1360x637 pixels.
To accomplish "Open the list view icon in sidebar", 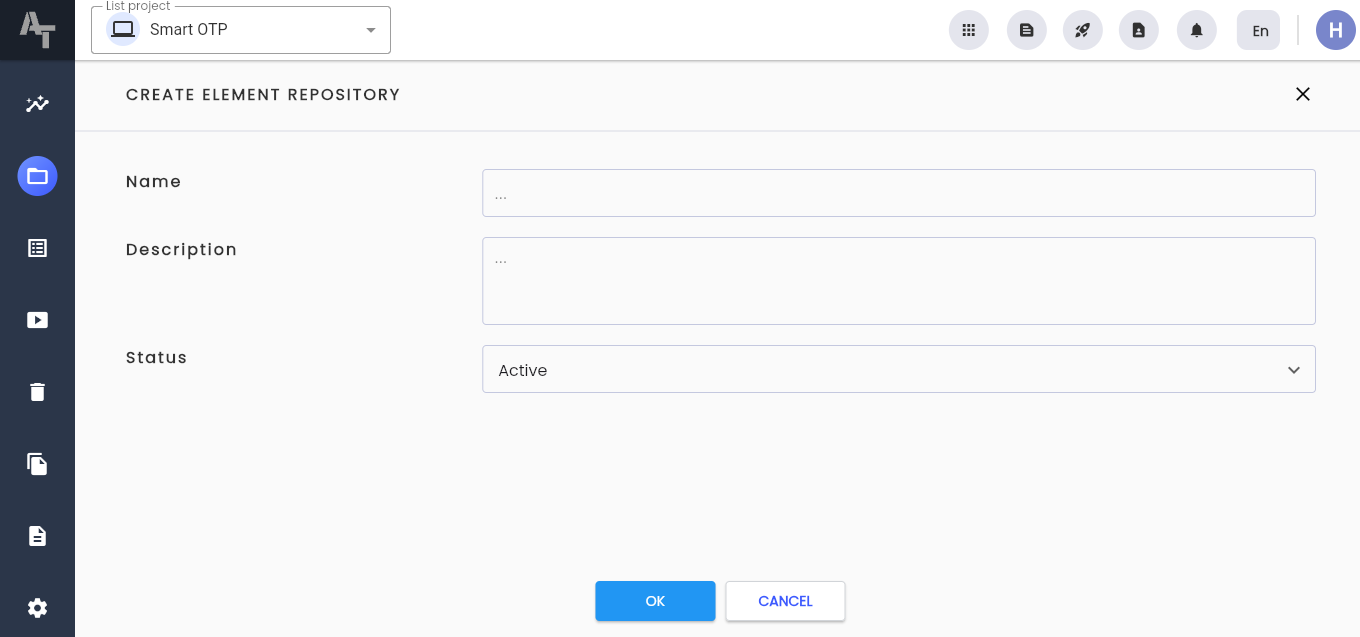I will point(37,248).
